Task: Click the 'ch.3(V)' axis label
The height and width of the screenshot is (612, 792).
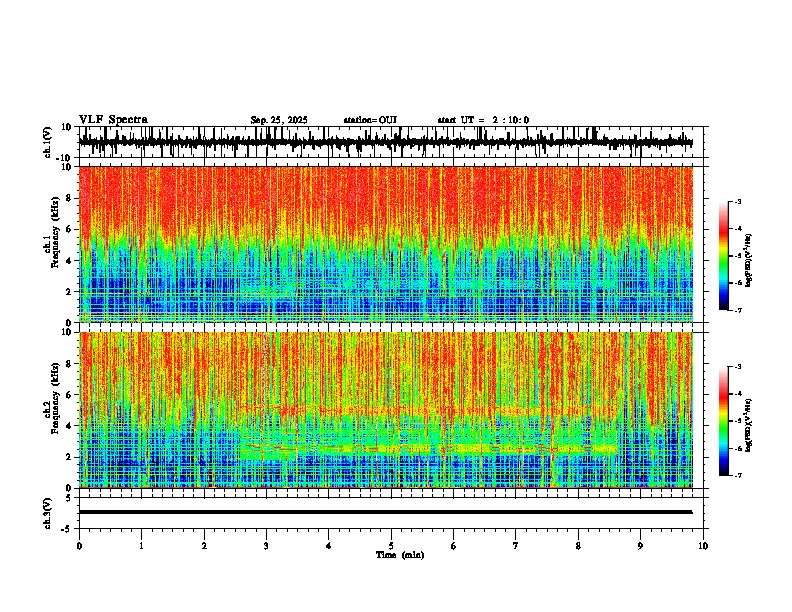Action: pyautogui.click(x=47, y=513)
